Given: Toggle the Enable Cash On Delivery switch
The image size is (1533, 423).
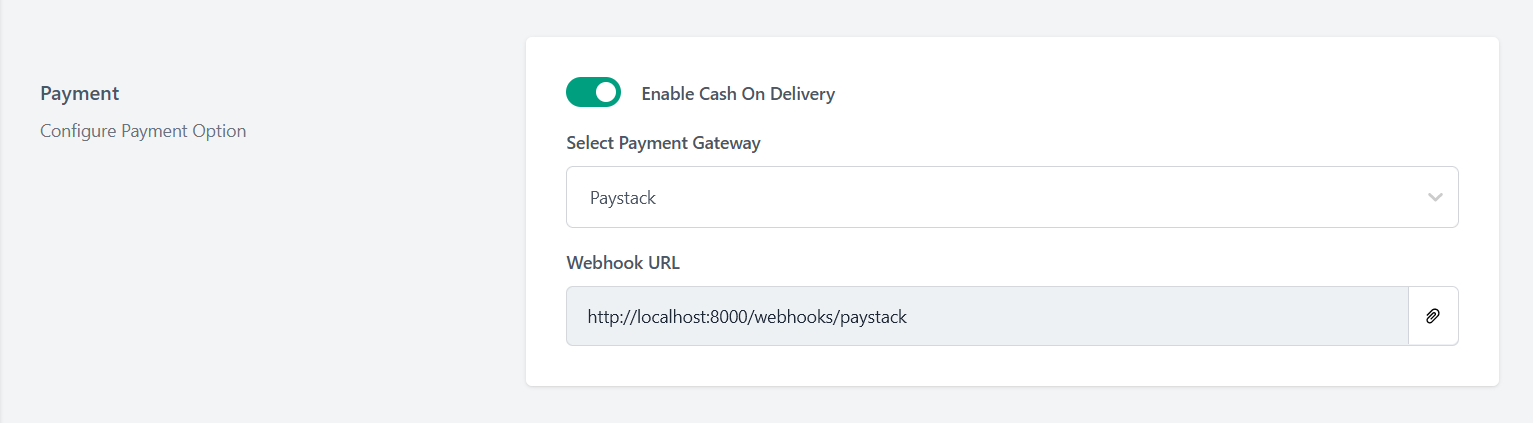Looking at the screenshot, I should pyautogui.click(x=593, y=92).
